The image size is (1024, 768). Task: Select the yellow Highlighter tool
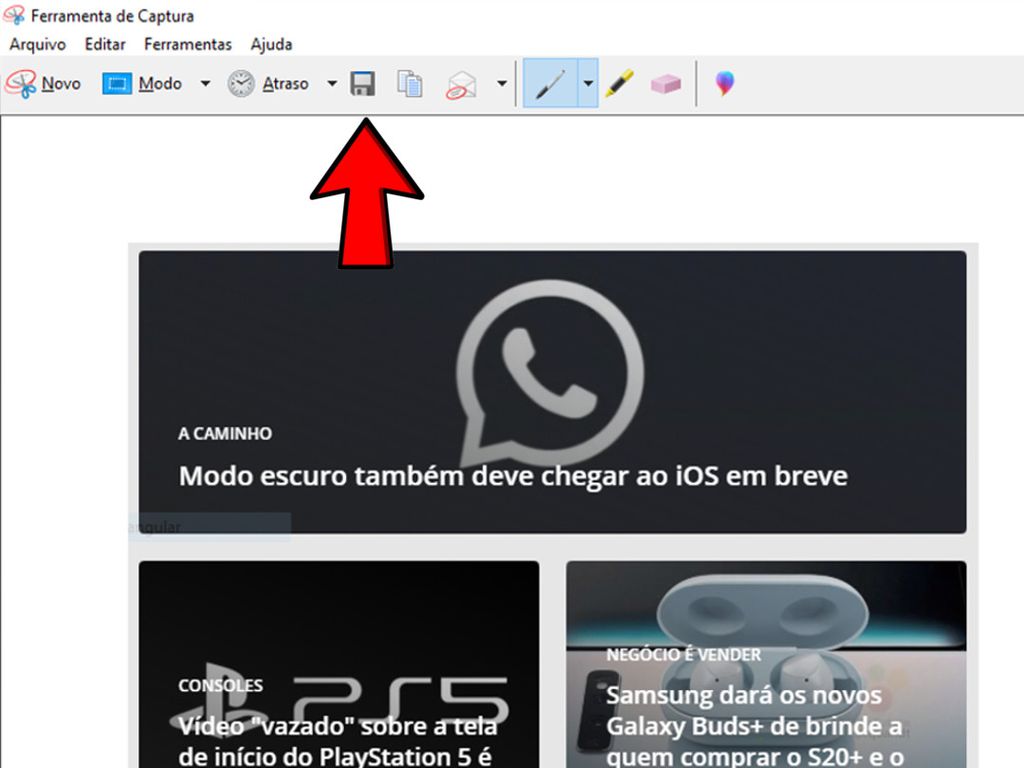click(x=619, y=84)
